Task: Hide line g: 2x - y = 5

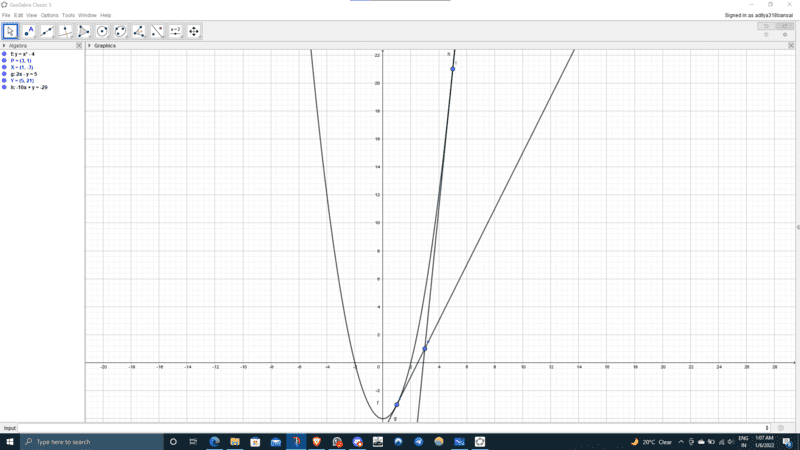Action: click(x=4, y=74)
